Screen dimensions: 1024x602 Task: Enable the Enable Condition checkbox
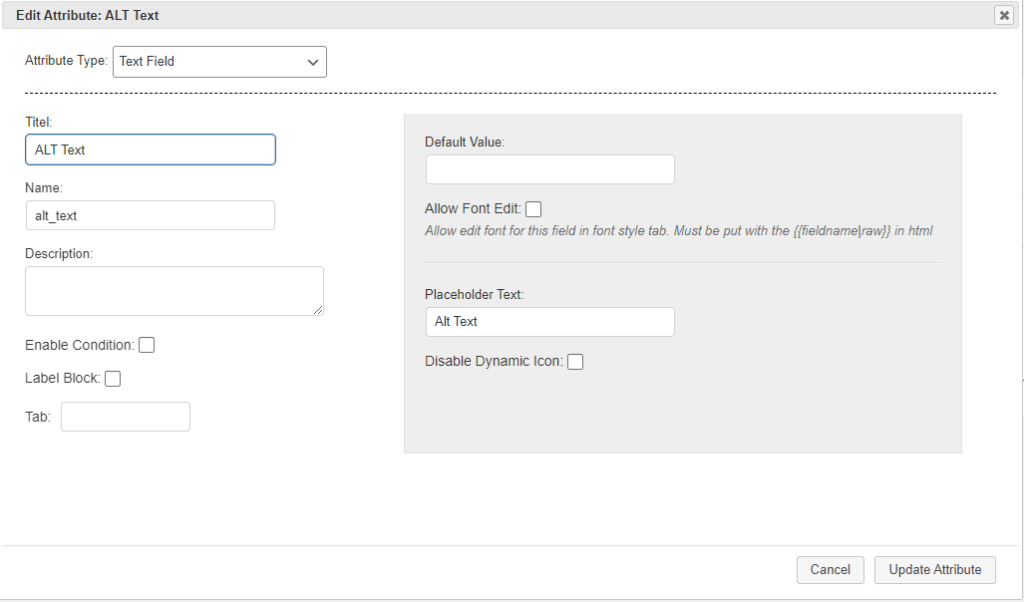(147, 345)
